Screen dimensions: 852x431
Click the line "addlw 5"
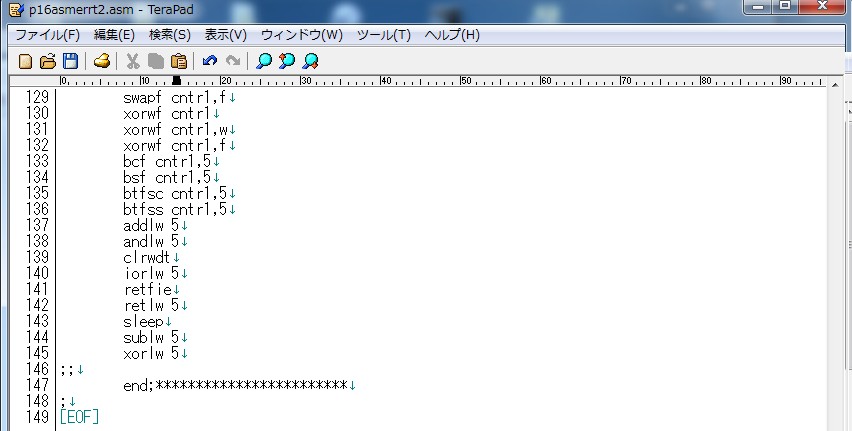tap(151, 226)
